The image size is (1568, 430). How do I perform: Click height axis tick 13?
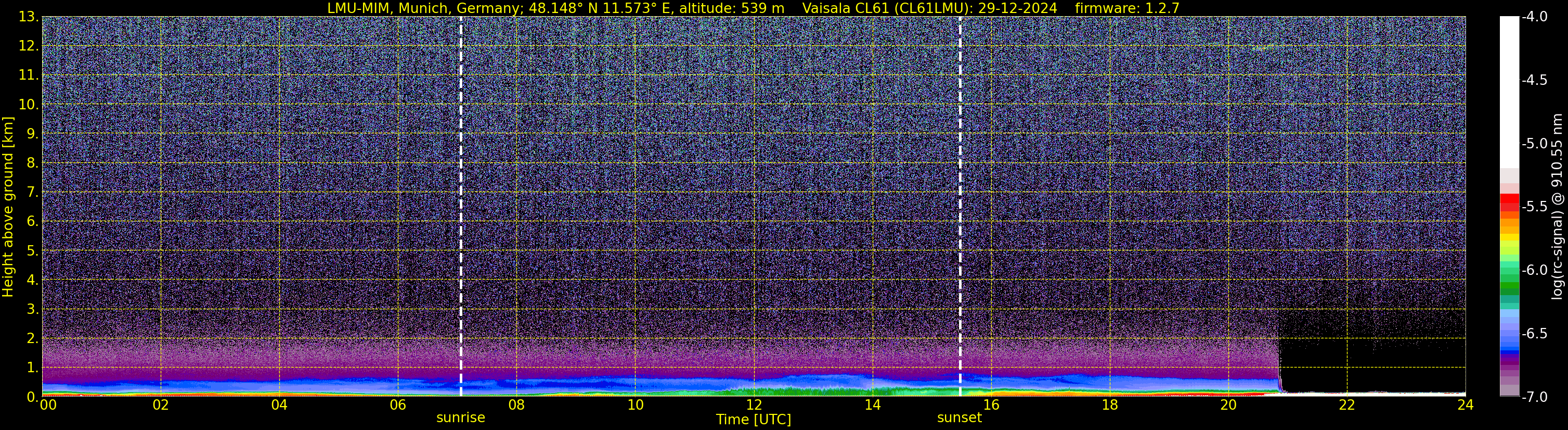[29, 17]
